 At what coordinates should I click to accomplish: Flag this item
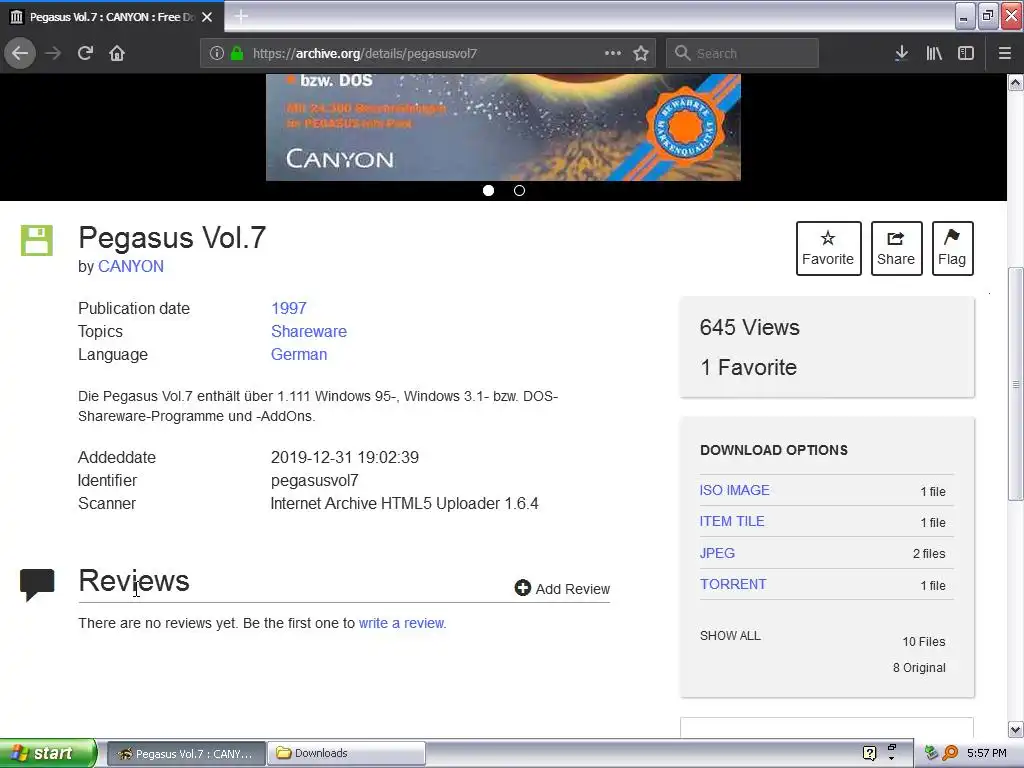952,248
